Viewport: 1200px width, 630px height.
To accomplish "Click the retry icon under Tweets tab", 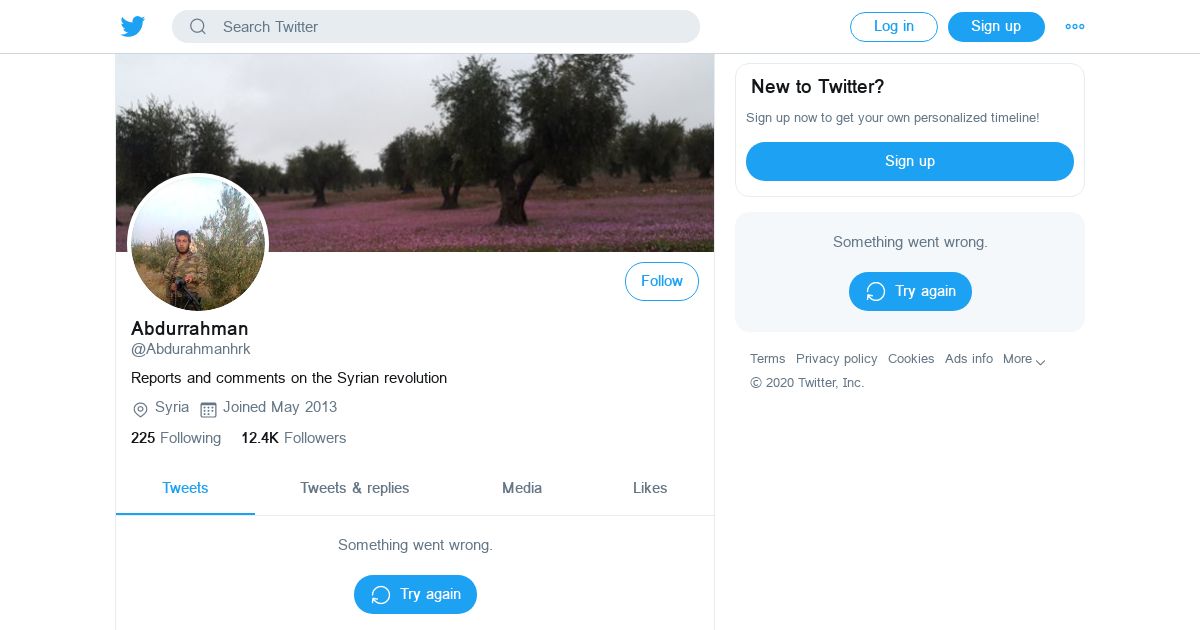I will tap(380, 595).
